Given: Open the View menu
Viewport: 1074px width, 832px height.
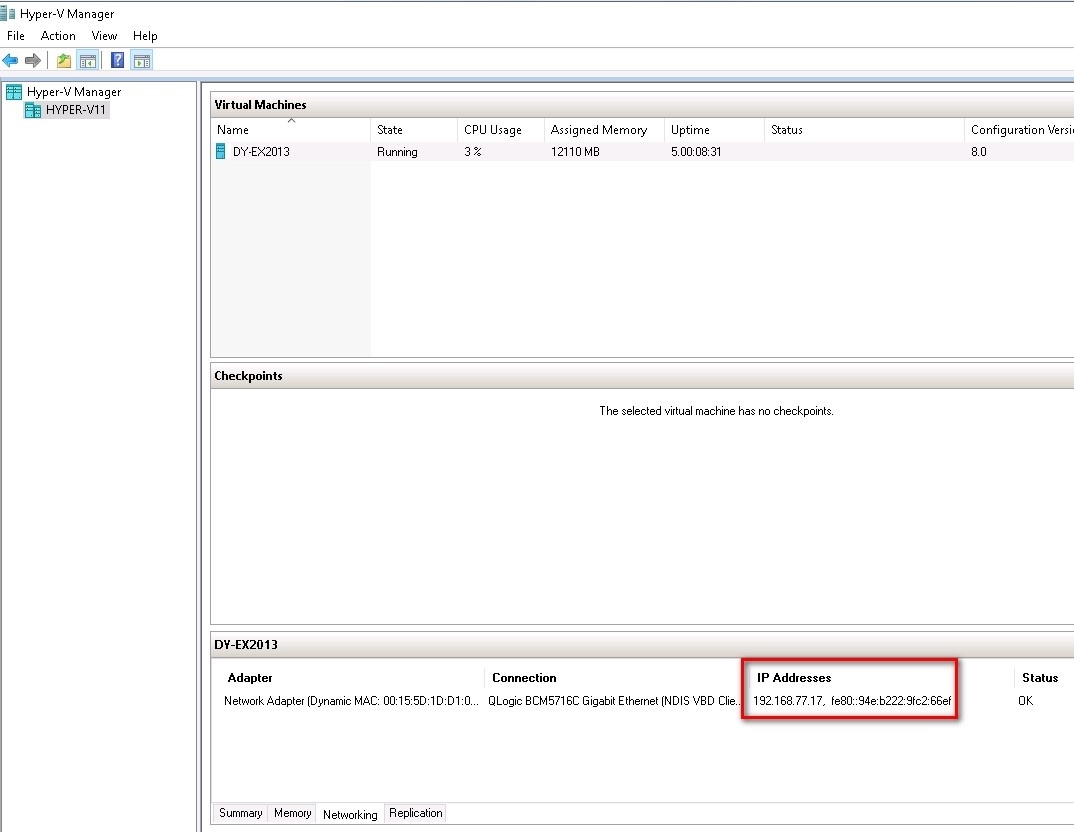Looking at the screenshot, I should [104, 36].
